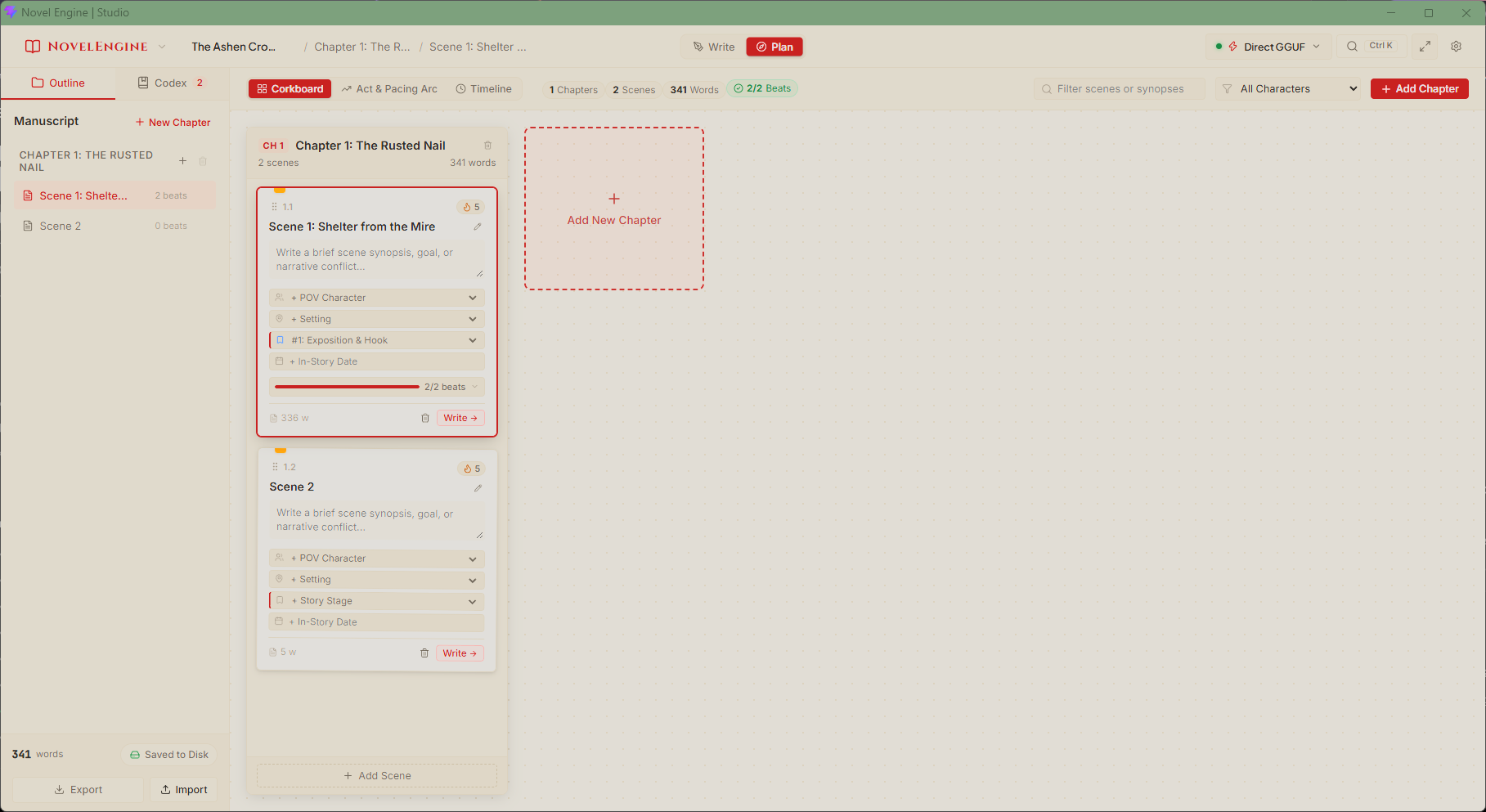Click the Add New Chapter dashed placeholder

click(614, 209)
